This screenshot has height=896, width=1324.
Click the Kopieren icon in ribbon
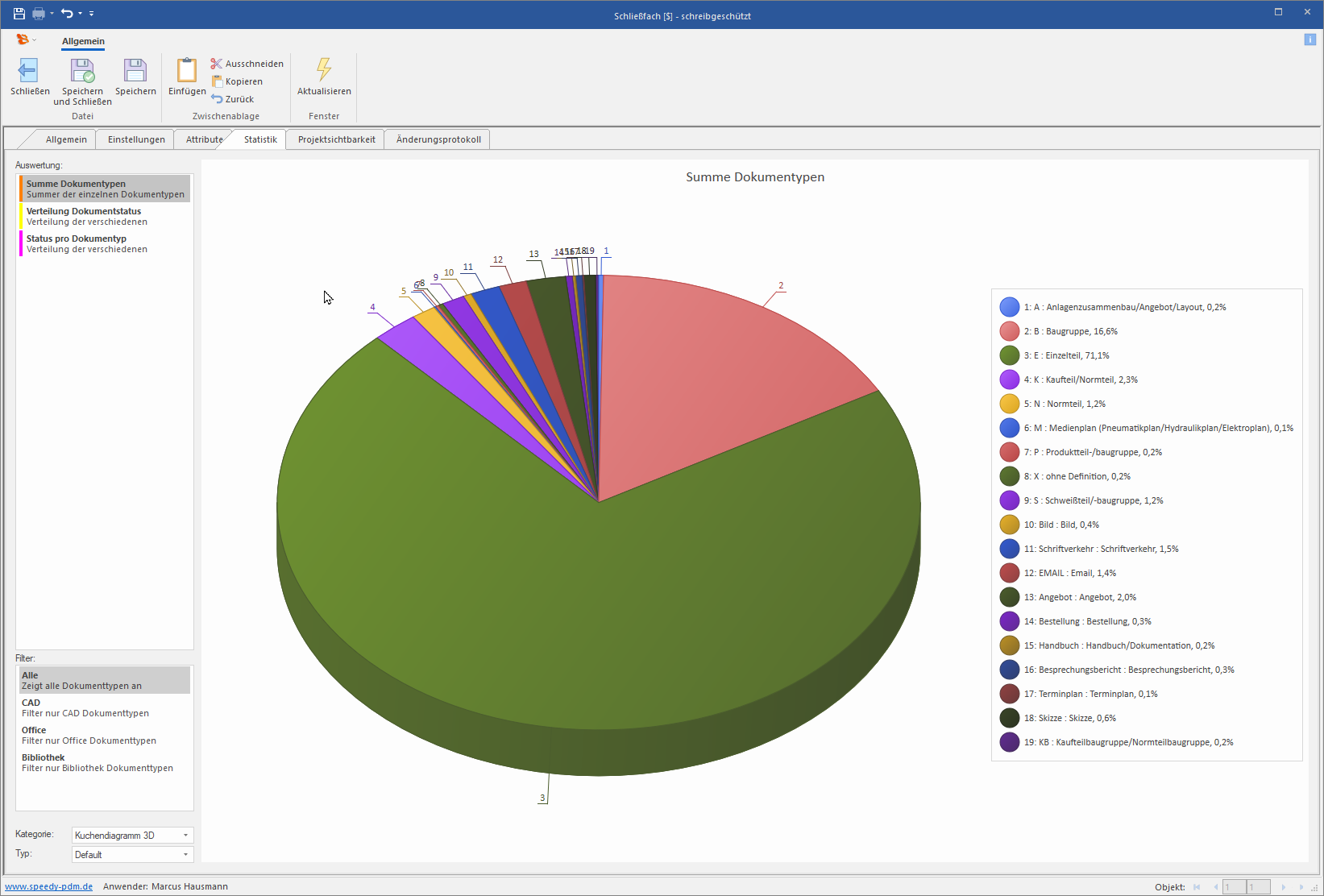pos(217,81)
